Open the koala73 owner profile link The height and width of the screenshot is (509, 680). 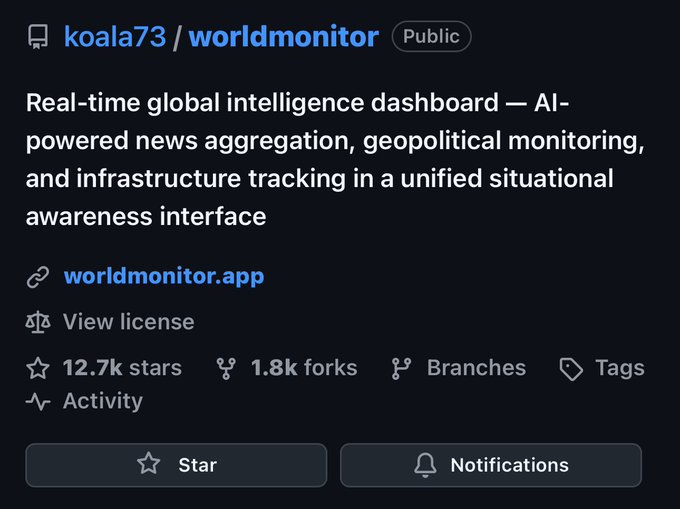(113, 38)
